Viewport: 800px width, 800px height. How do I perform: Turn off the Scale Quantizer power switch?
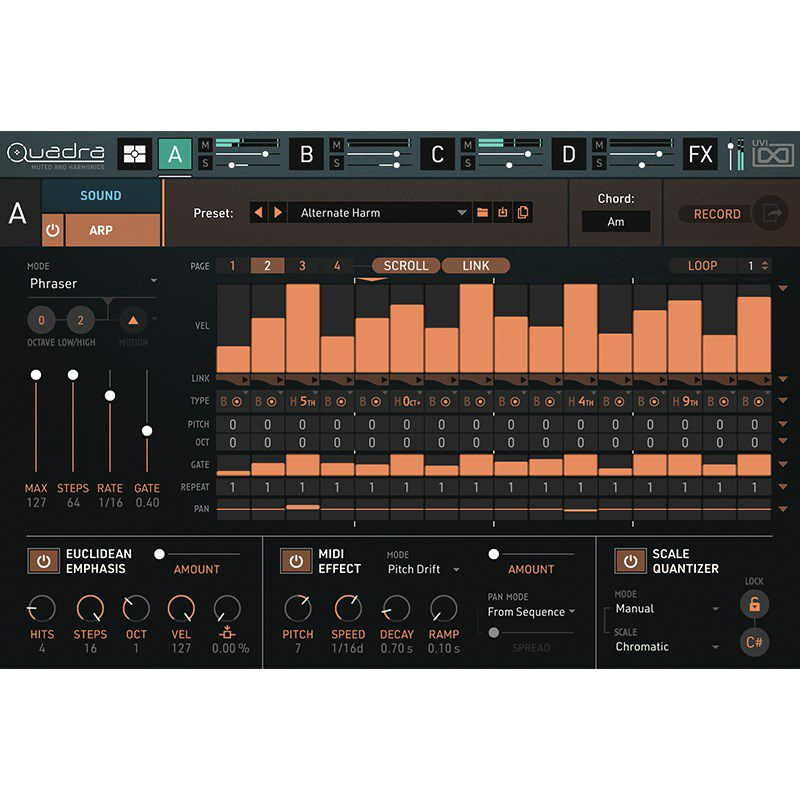click(630, 561)
